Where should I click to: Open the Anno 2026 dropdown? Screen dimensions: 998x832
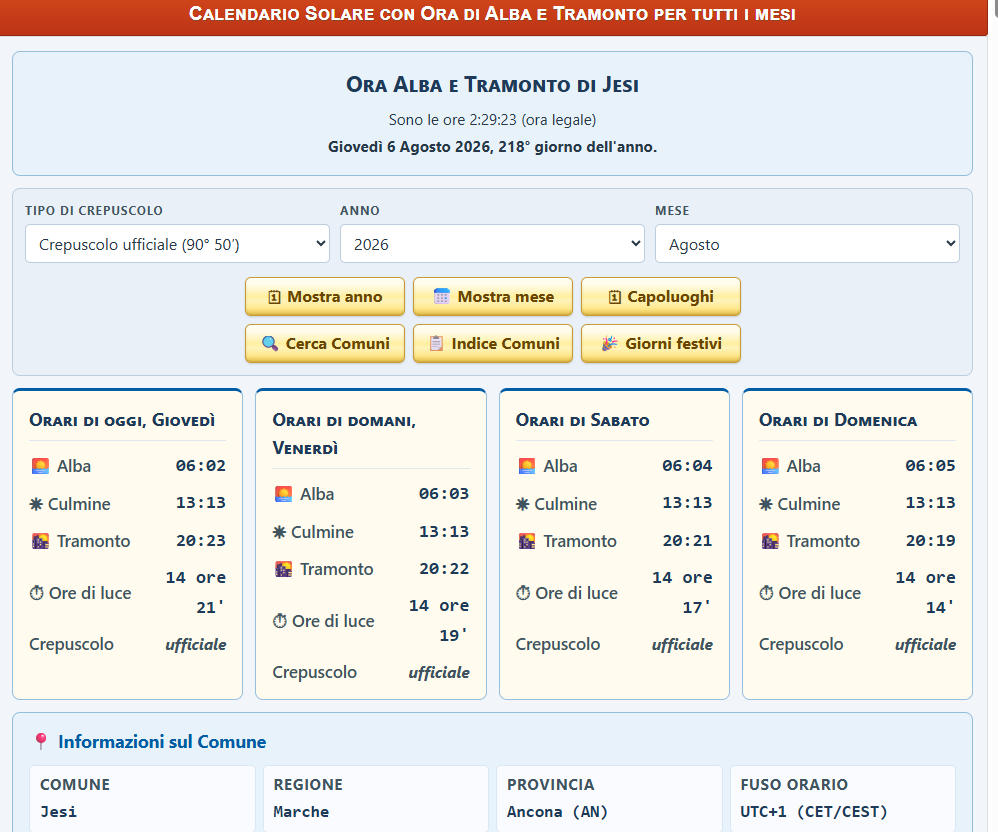pyautogui.click(x=492, y=244)
